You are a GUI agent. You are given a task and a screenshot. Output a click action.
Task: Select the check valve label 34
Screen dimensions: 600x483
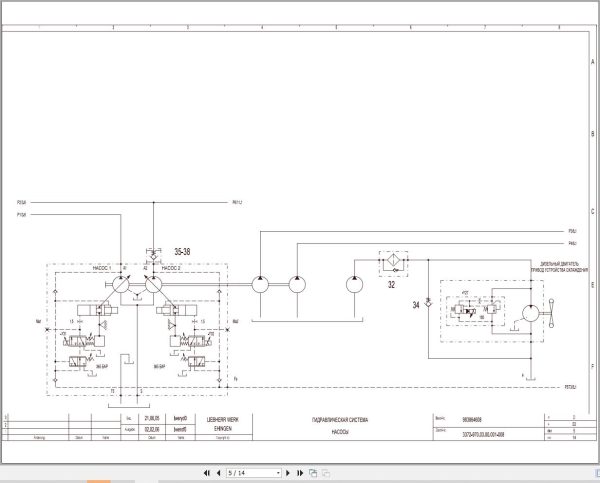[x=416, y=305]
